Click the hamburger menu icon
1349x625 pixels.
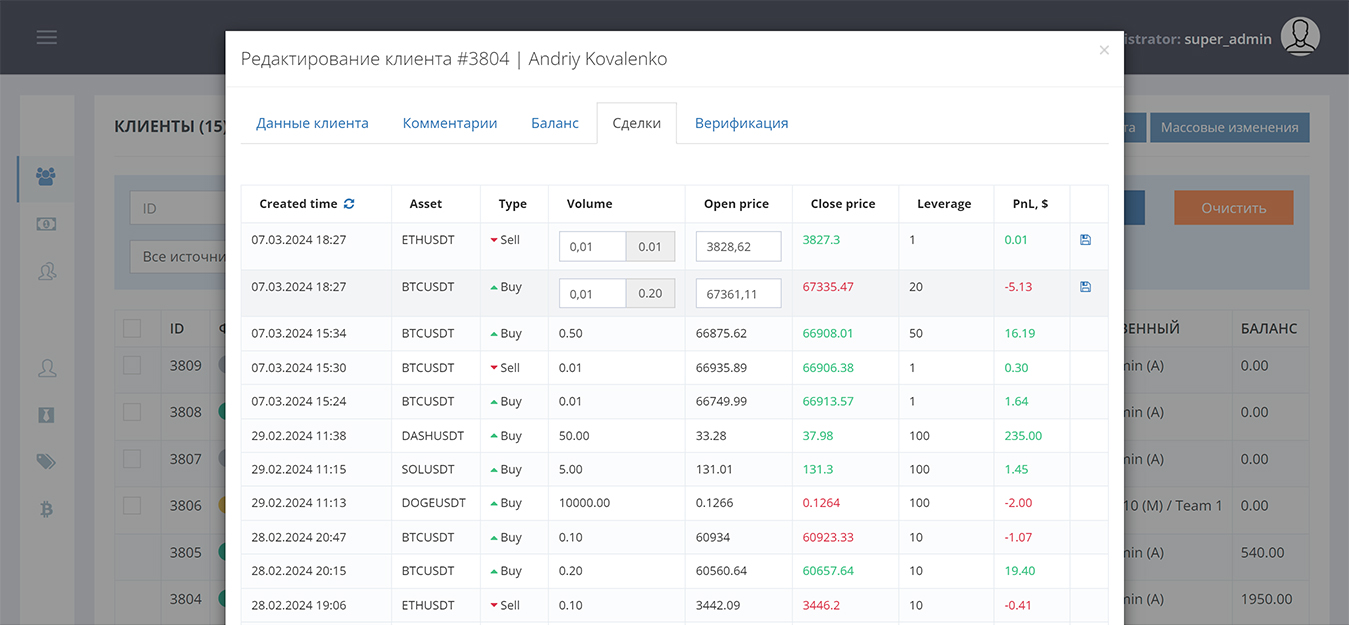[x=46, y=37]
